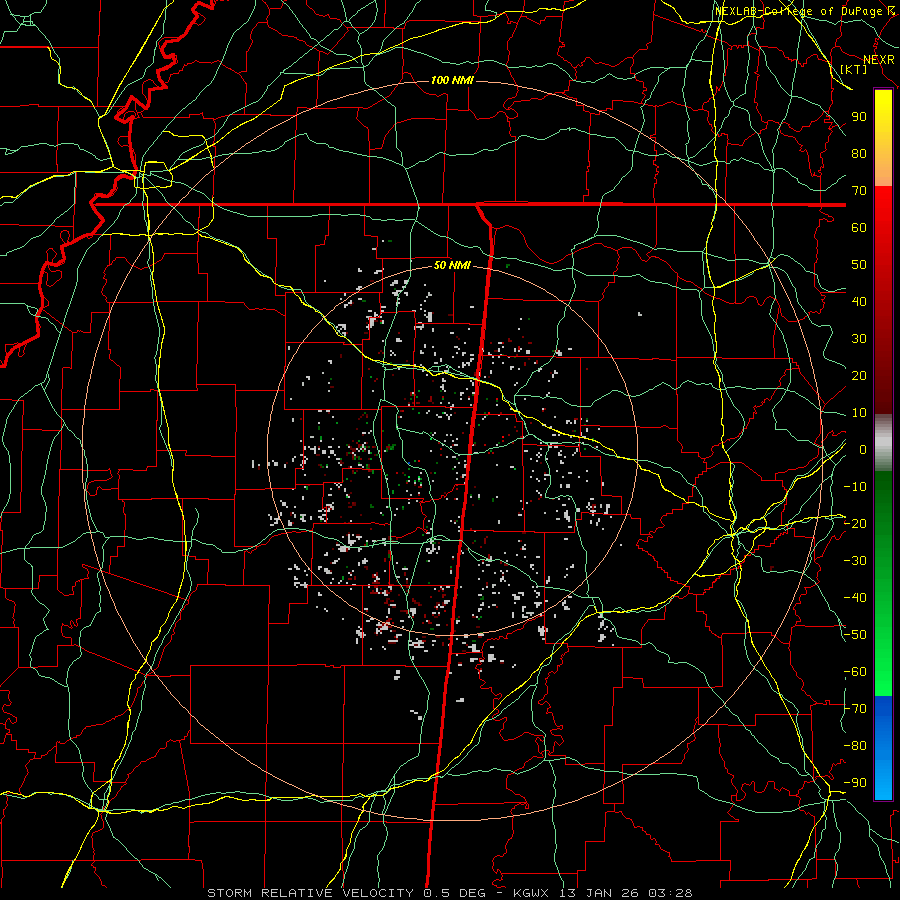Click the -70 value on the color scale

(855, 709)
